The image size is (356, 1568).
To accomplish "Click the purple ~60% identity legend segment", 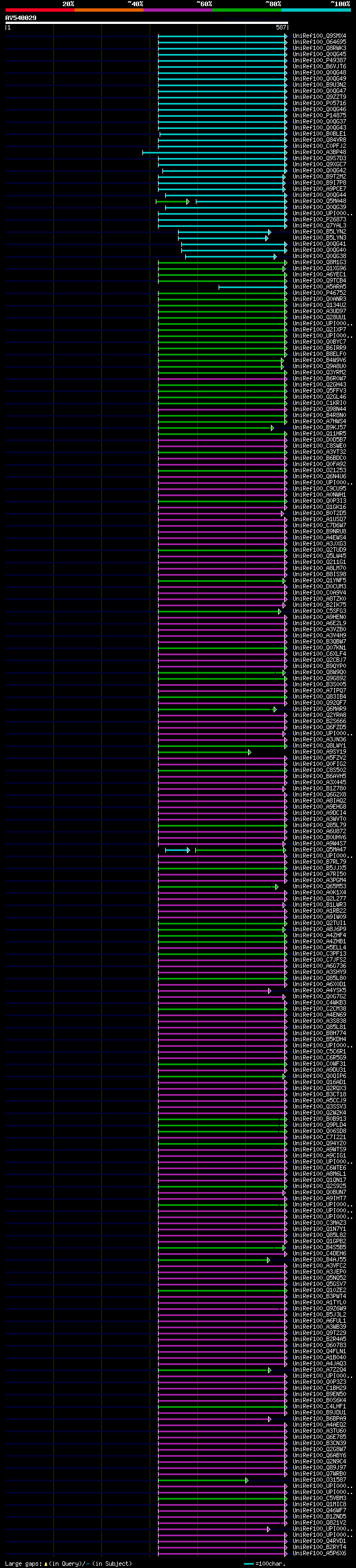I will tap(179, 10).
